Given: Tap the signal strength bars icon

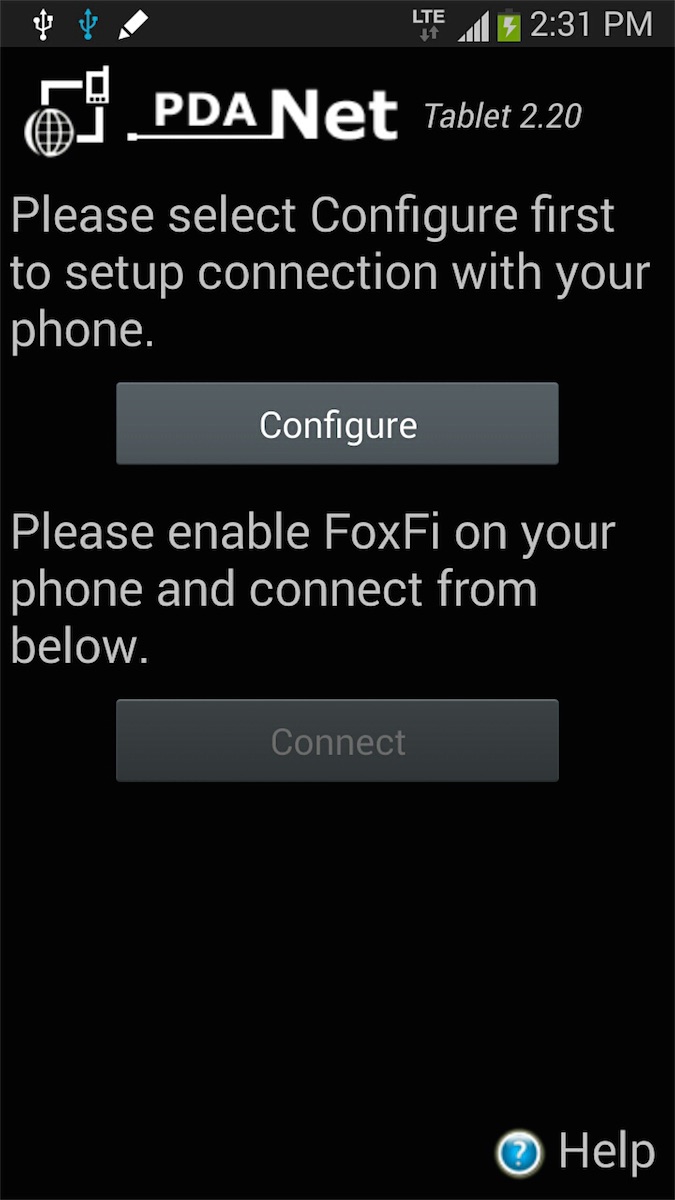Looking at the screenshot, I should (474, 25).
